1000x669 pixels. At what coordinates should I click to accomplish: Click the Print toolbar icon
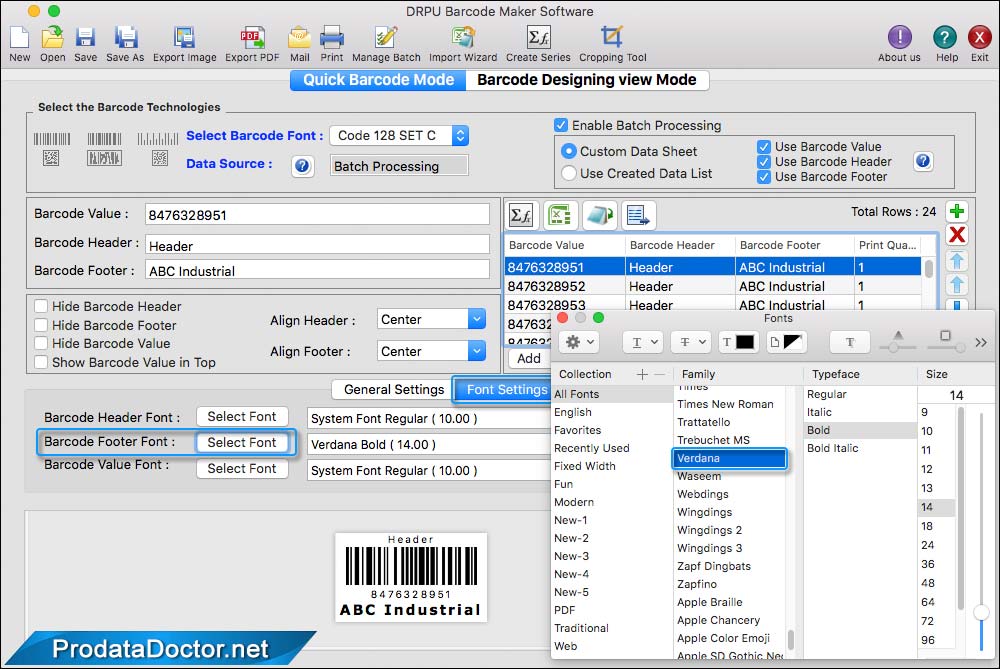coord(332,38)
